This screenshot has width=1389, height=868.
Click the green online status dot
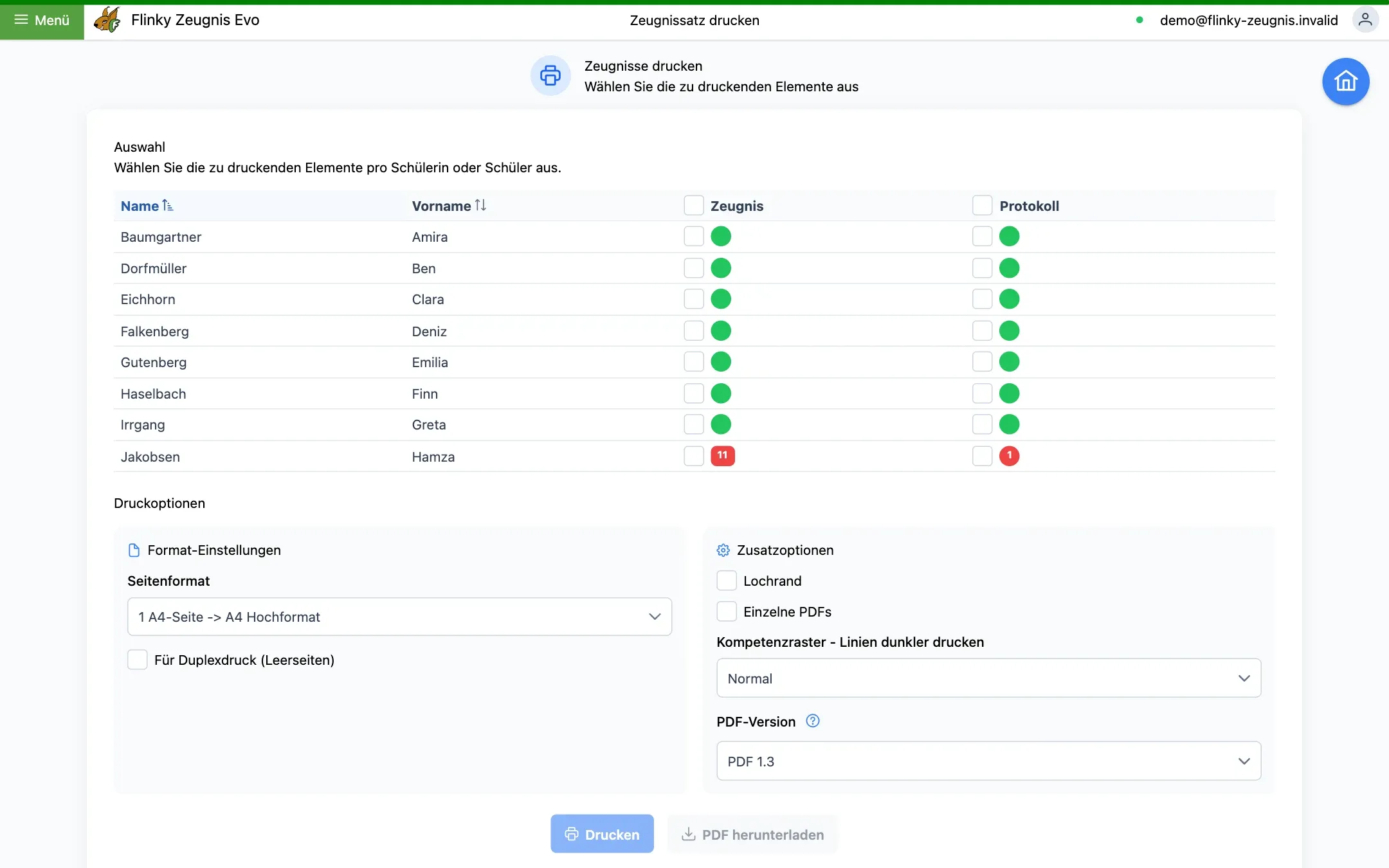coord(1139,20)
